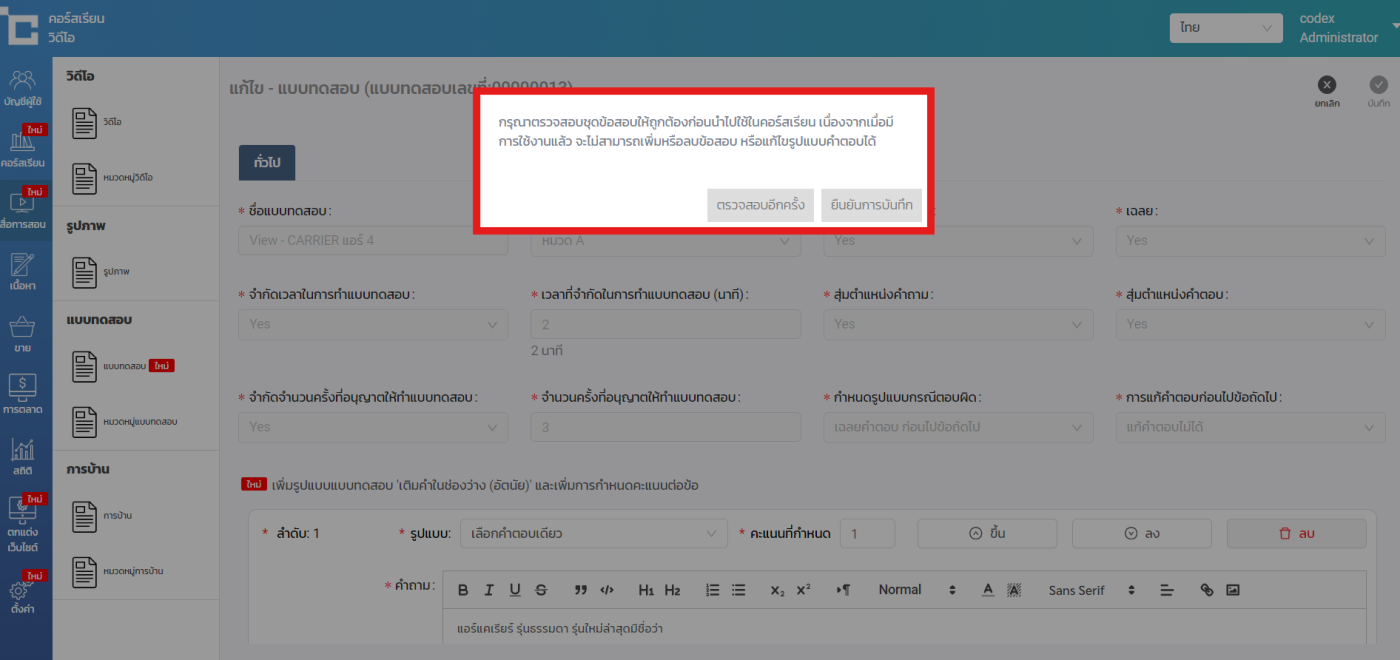Click the ยกเลิก cancel X icon

click(x=1326, y=86)
